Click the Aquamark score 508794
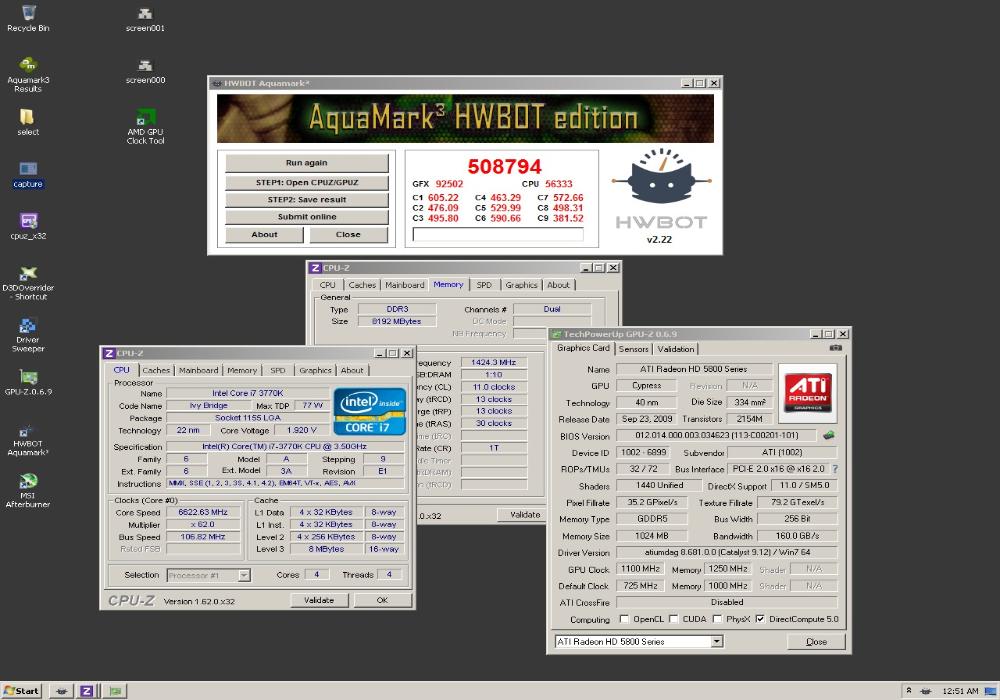Viewport: 1000px width, 700px height. [504, 166]
